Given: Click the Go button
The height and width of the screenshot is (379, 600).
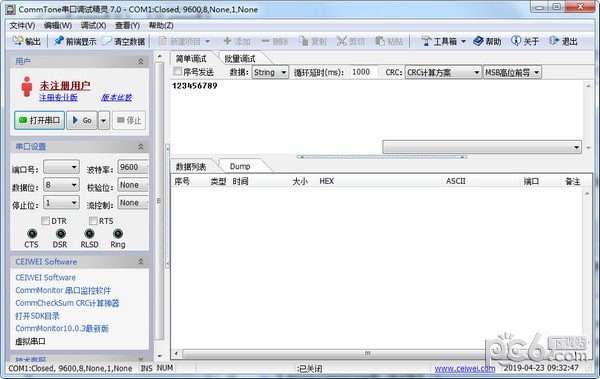Looking at the screenshot, I should click(x=82, y=121).
